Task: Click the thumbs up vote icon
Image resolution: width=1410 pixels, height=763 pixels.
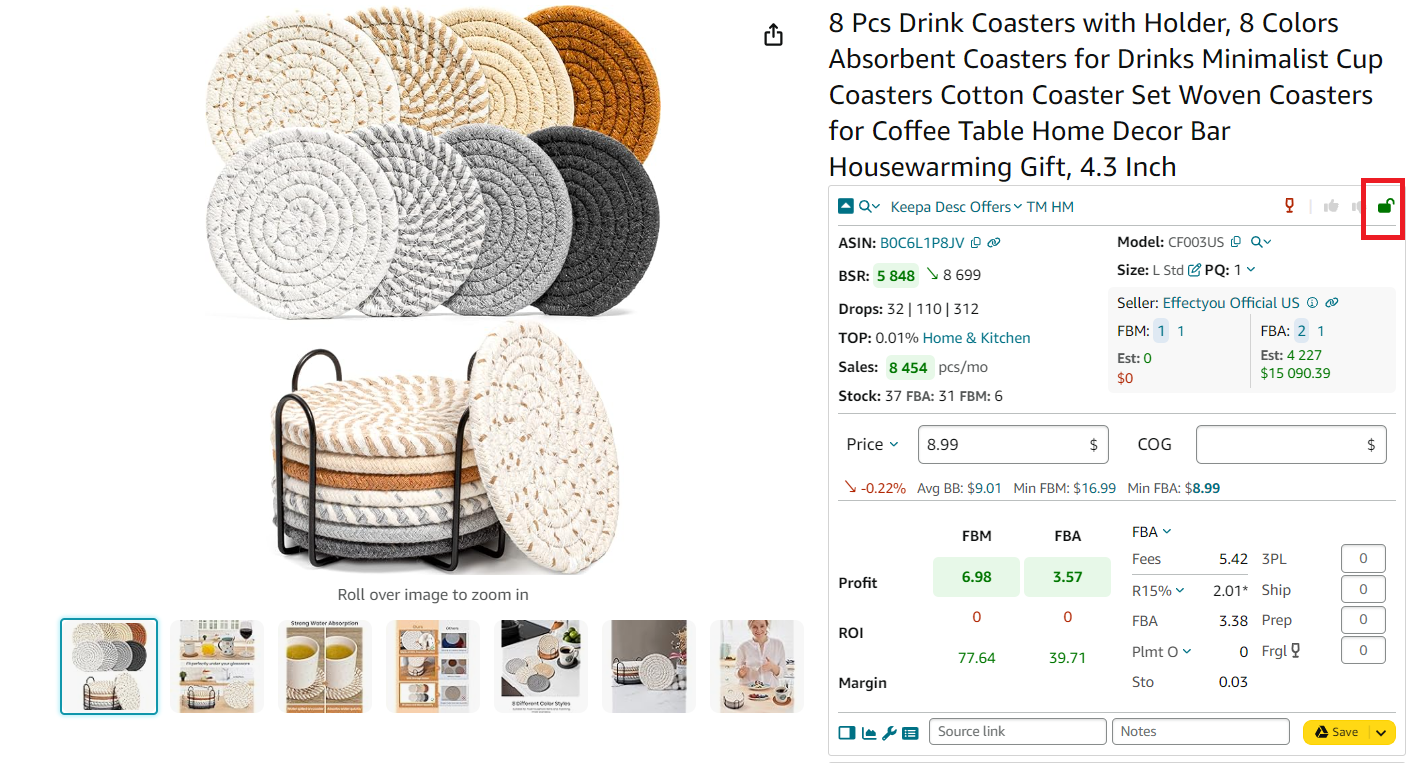Action: (1331, 206)
